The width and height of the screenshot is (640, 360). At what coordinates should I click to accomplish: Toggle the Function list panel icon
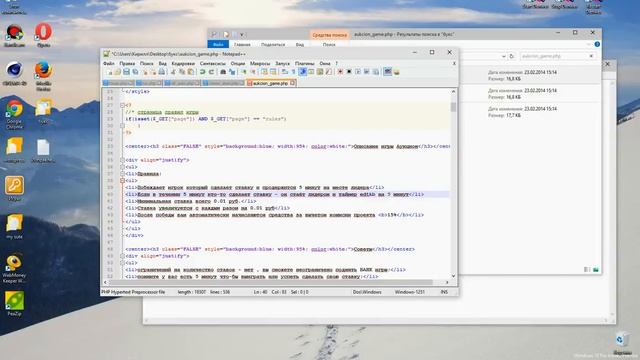point(329,72)
